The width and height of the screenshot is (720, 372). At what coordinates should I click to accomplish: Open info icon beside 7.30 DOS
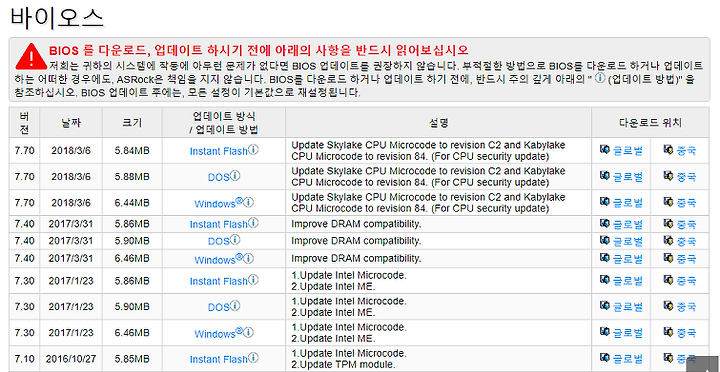(x=235, y=306)
